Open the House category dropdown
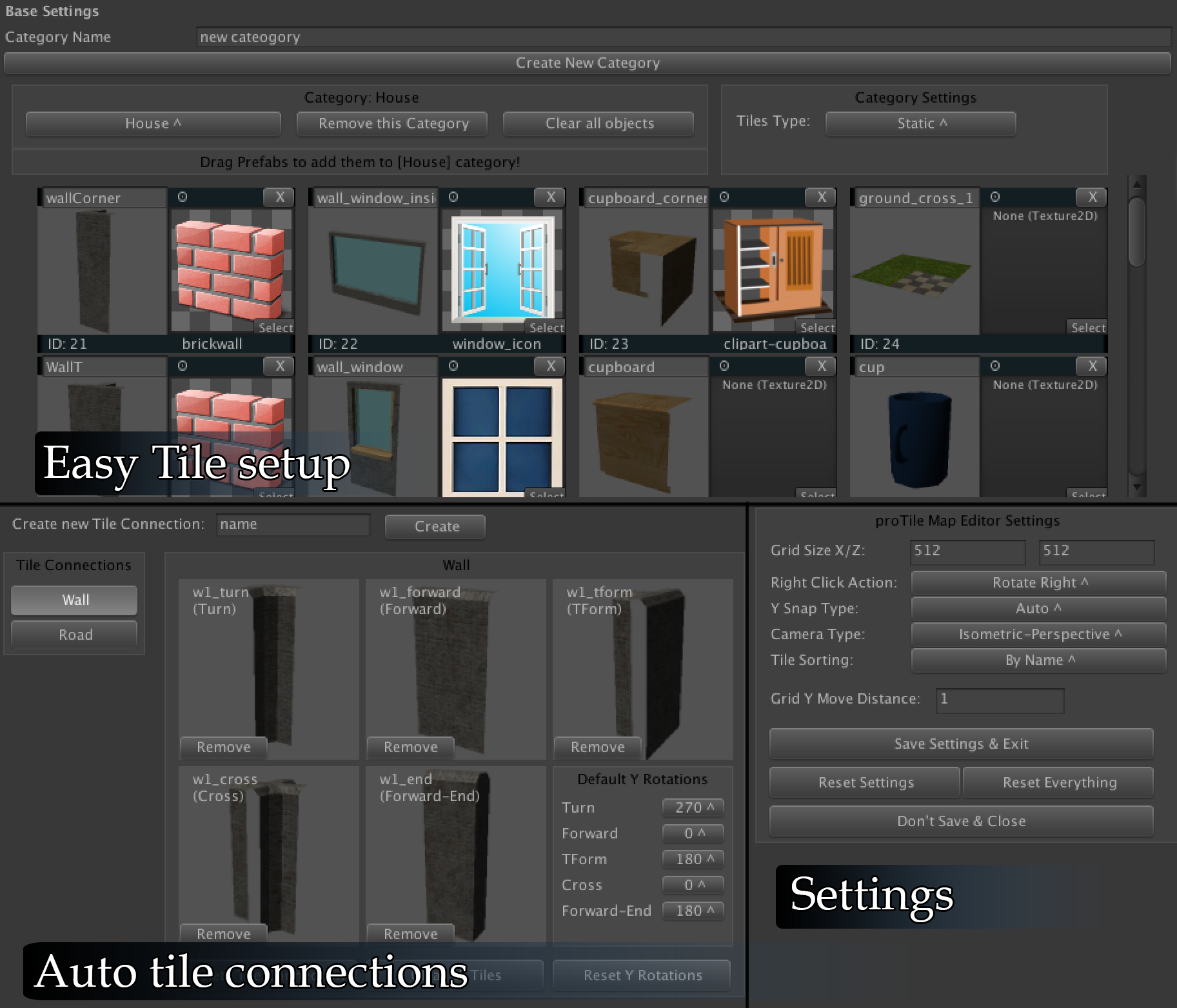Image resolution: width=1177 pixels, height=1008 pixels. click(153, 124)
